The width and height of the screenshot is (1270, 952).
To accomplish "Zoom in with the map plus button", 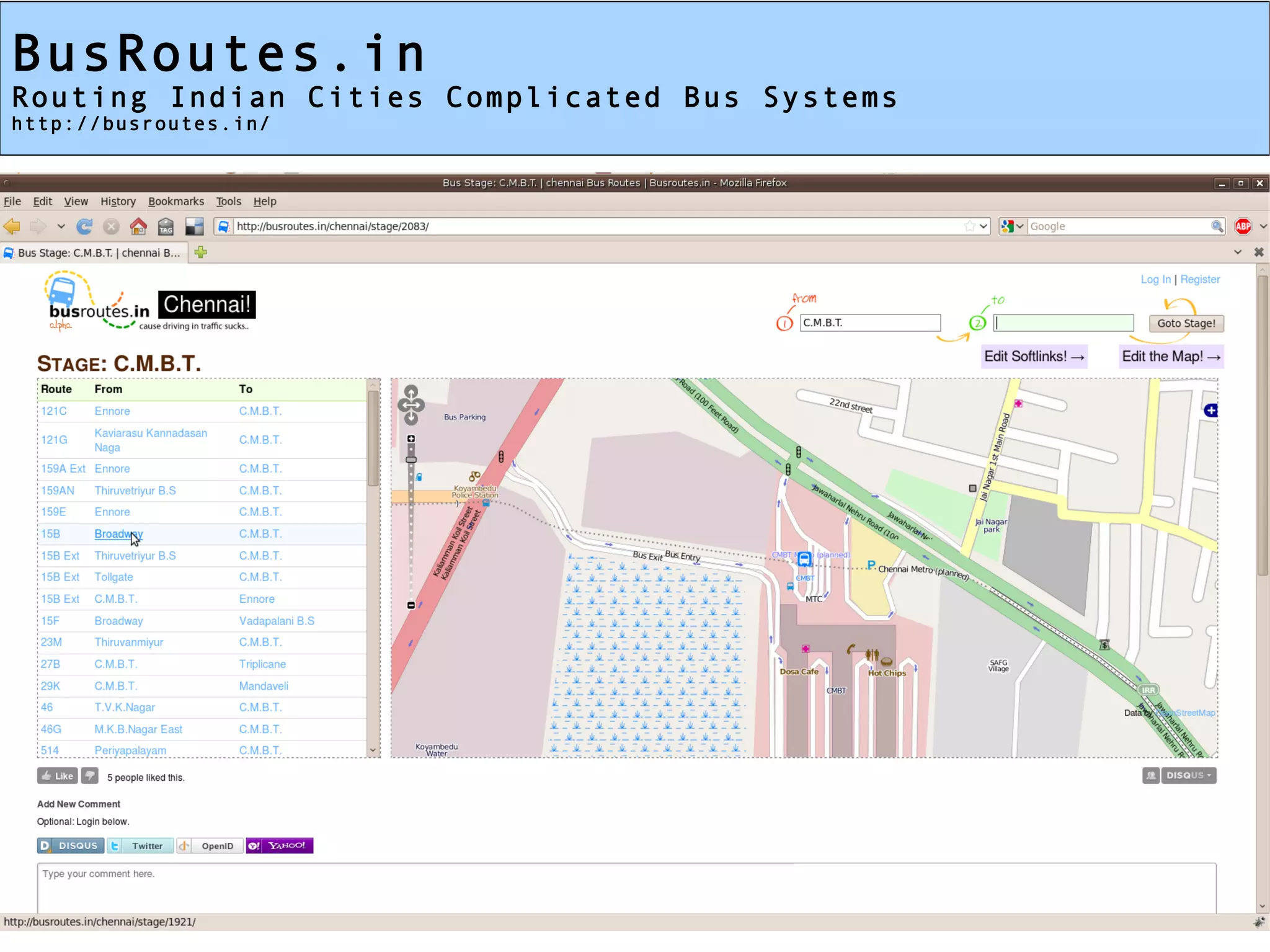I will click(x=411, y=439).
